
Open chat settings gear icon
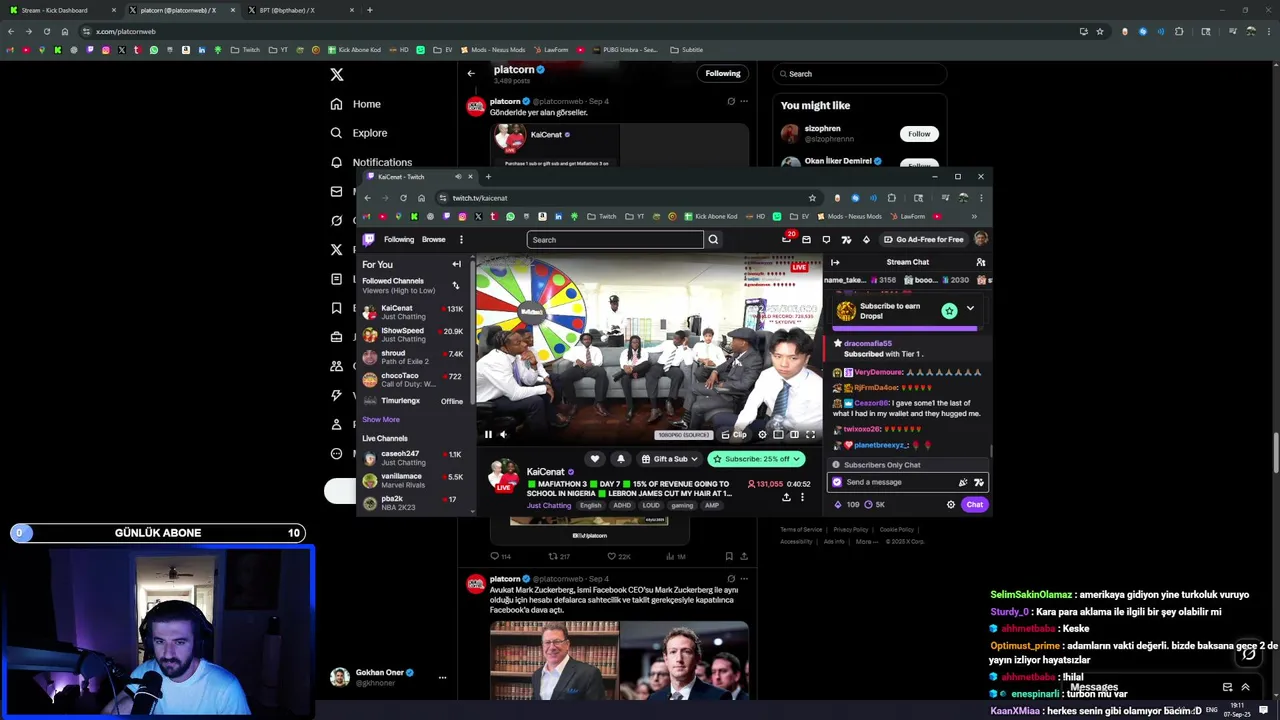click(951, 505)
